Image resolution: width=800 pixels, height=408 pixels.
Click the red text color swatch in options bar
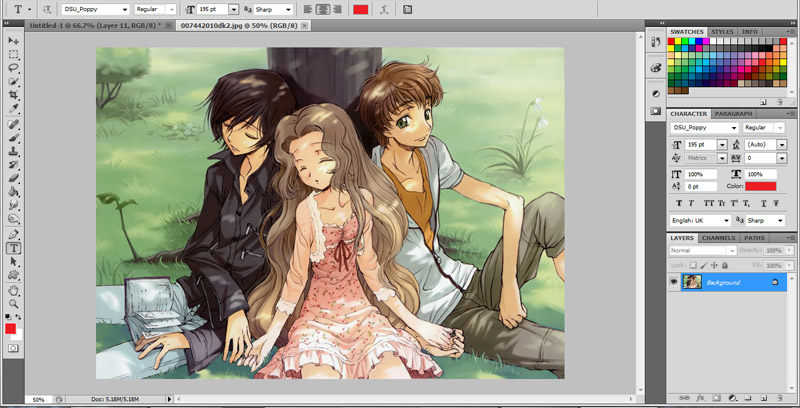360,9
